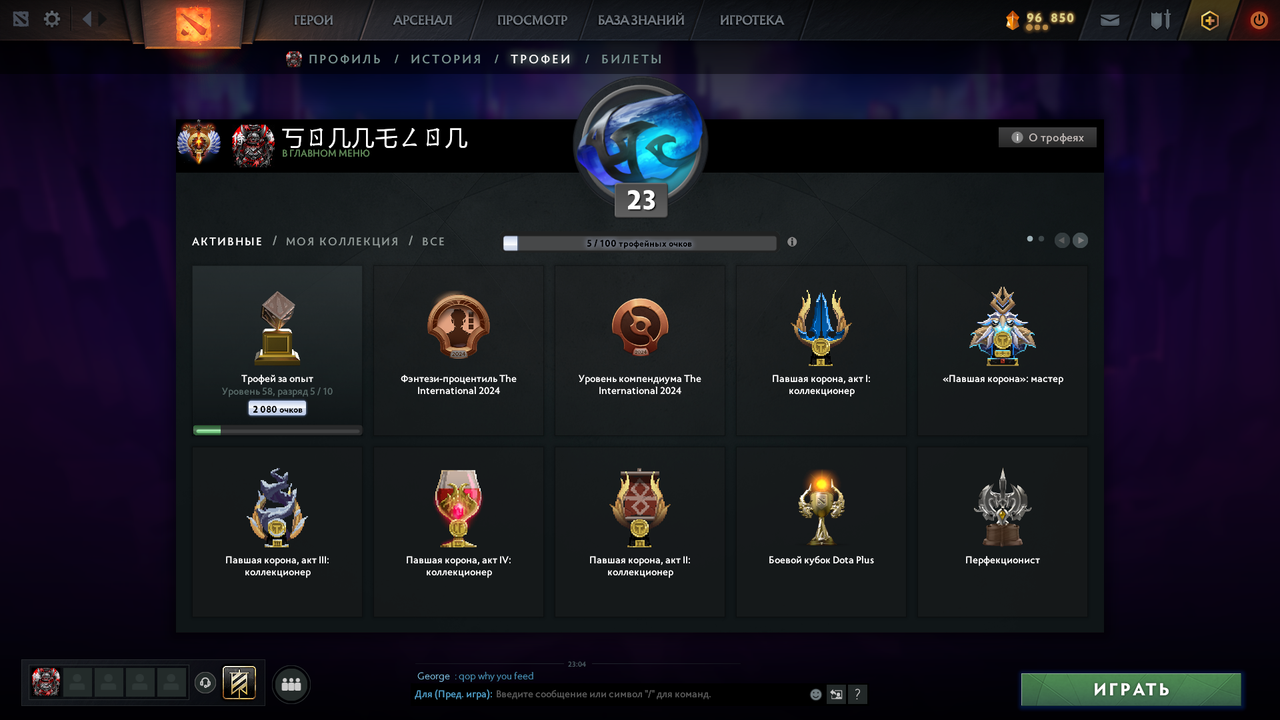Open the party finder group icon
The image size is (1280, 720).
tap(291, 684)
